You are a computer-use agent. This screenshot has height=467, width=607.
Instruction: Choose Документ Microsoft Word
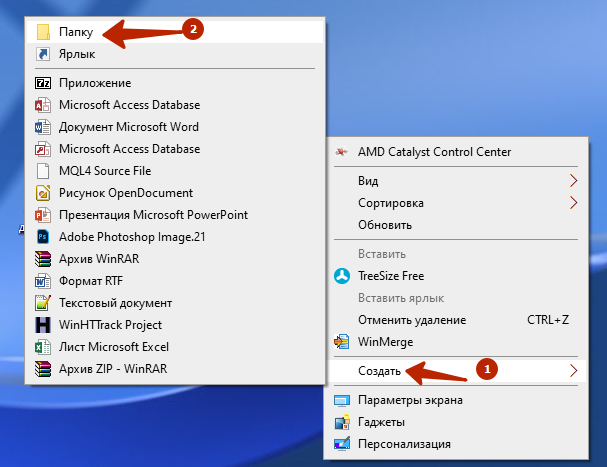(x=175, y=127)
